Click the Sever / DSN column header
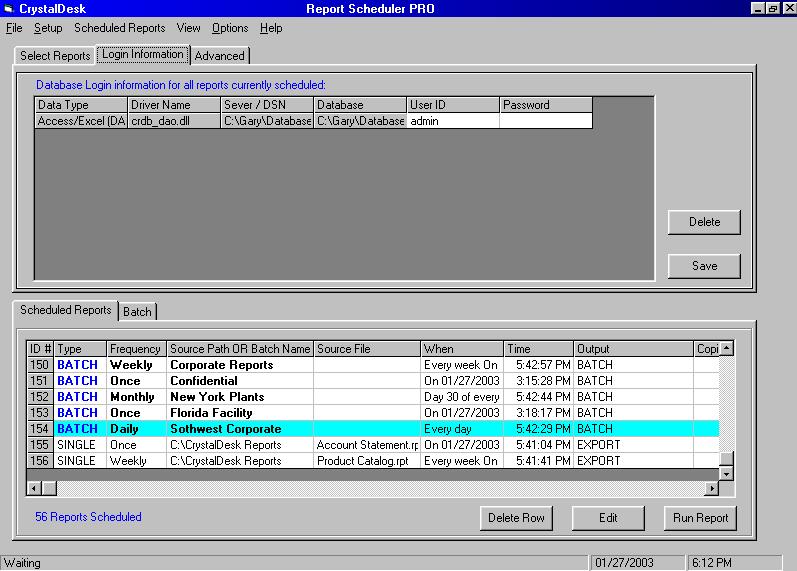The image size is (797, 571). (267, 105)
